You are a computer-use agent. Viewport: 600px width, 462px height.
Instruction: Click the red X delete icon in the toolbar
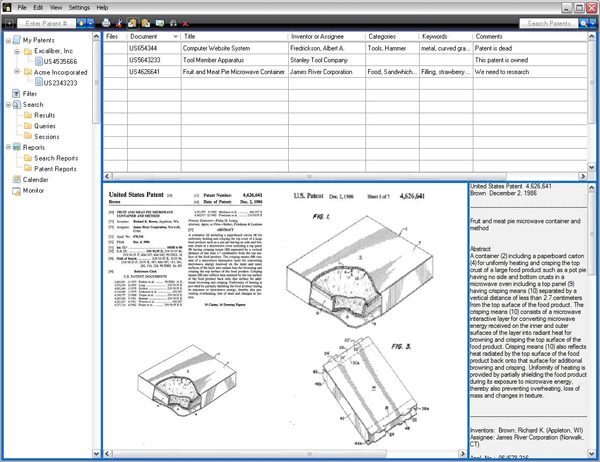point(186,24)
